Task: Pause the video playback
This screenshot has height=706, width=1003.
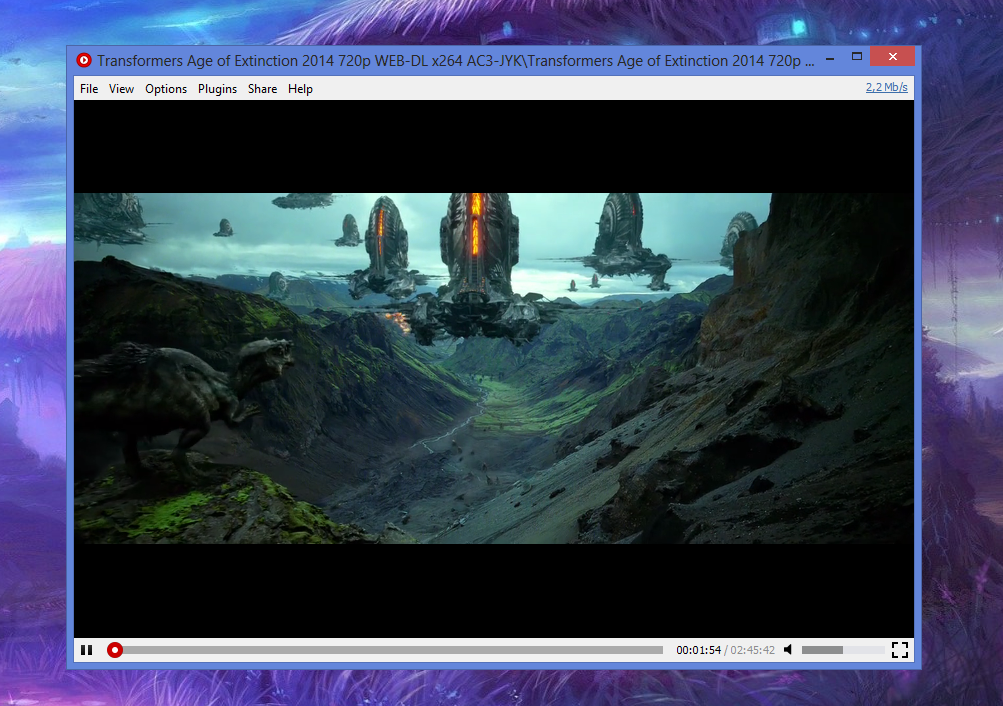Action: point(86,650)
